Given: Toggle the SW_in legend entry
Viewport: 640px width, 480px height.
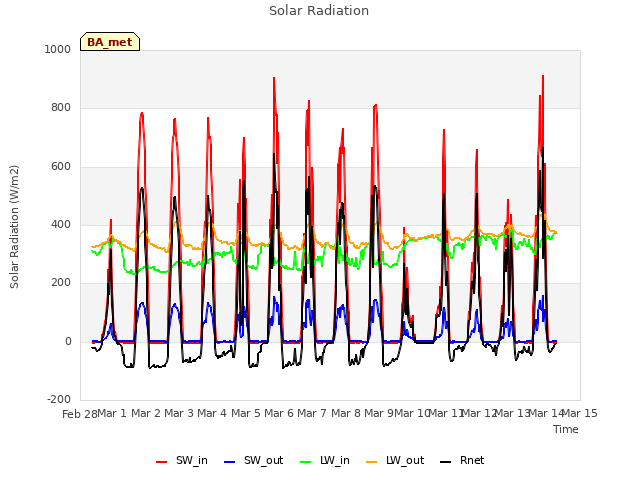Looking at the screenshot, I should 182,461.
